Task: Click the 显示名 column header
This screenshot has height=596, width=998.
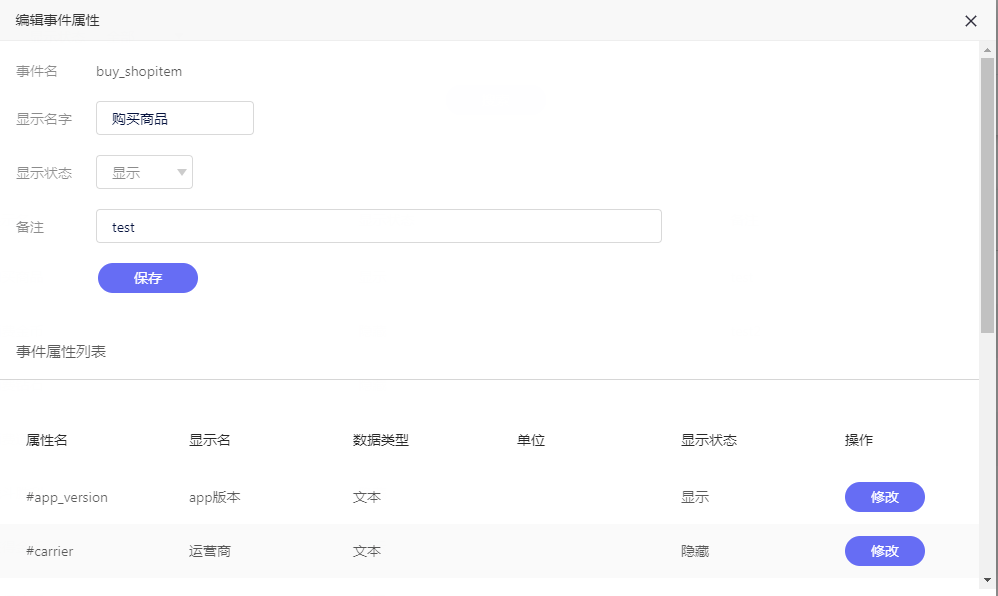Action: [210, 440]
